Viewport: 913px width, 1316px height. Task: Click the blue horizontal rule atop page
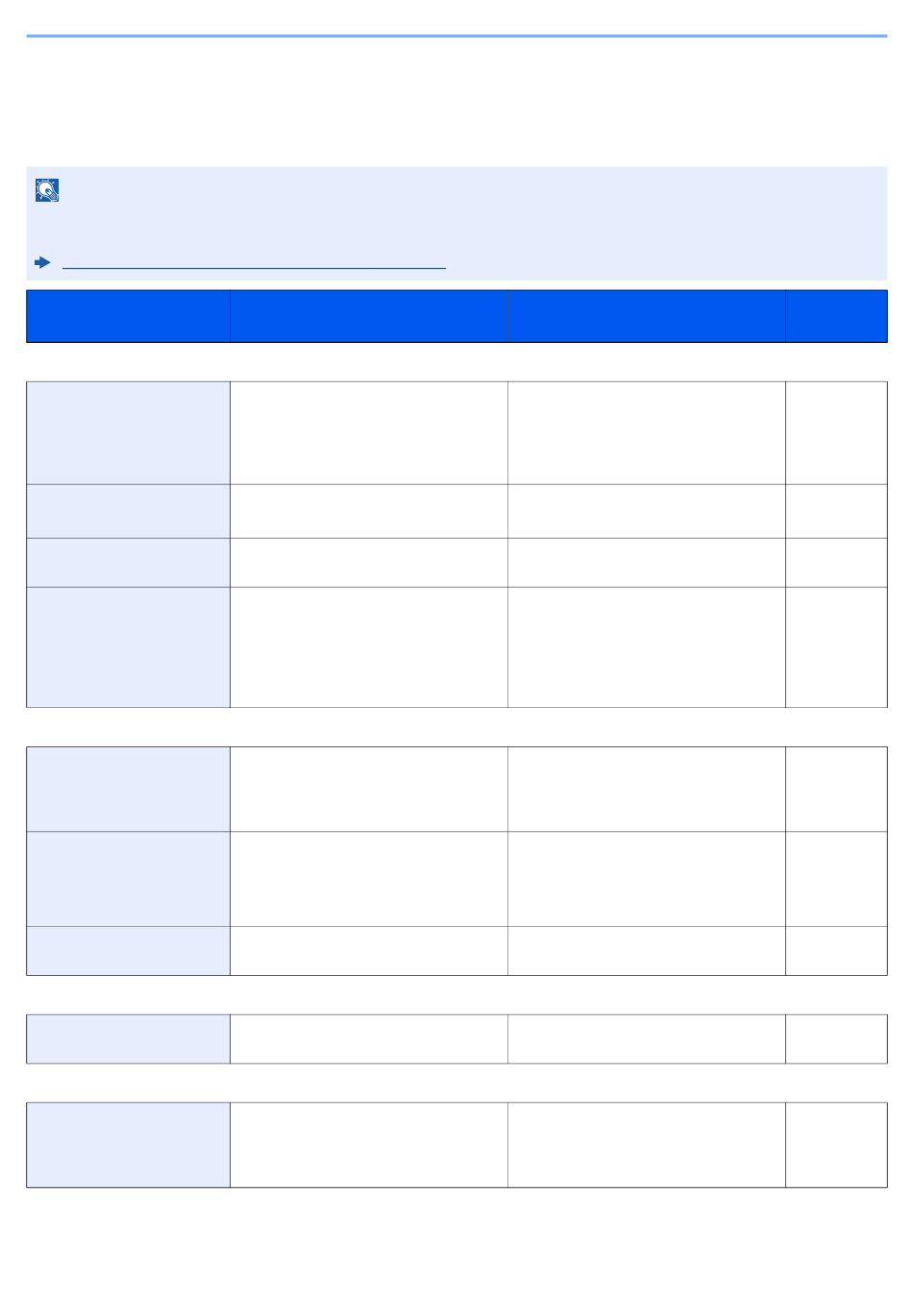click(x=456, y=37)
